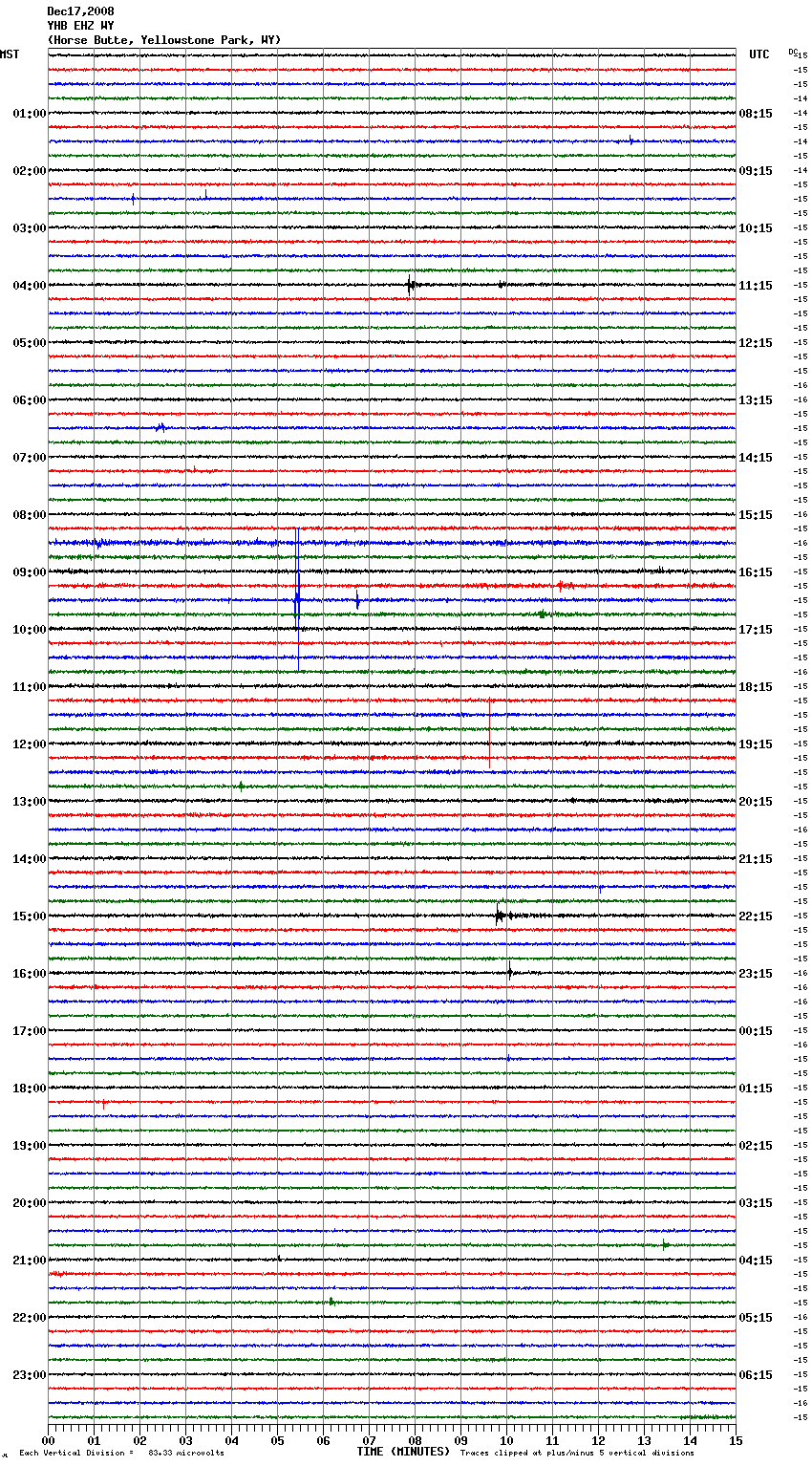This screenshot has width=812, height=1466.
Task: Click the 11:15 UTC time label
Action: 756,286
